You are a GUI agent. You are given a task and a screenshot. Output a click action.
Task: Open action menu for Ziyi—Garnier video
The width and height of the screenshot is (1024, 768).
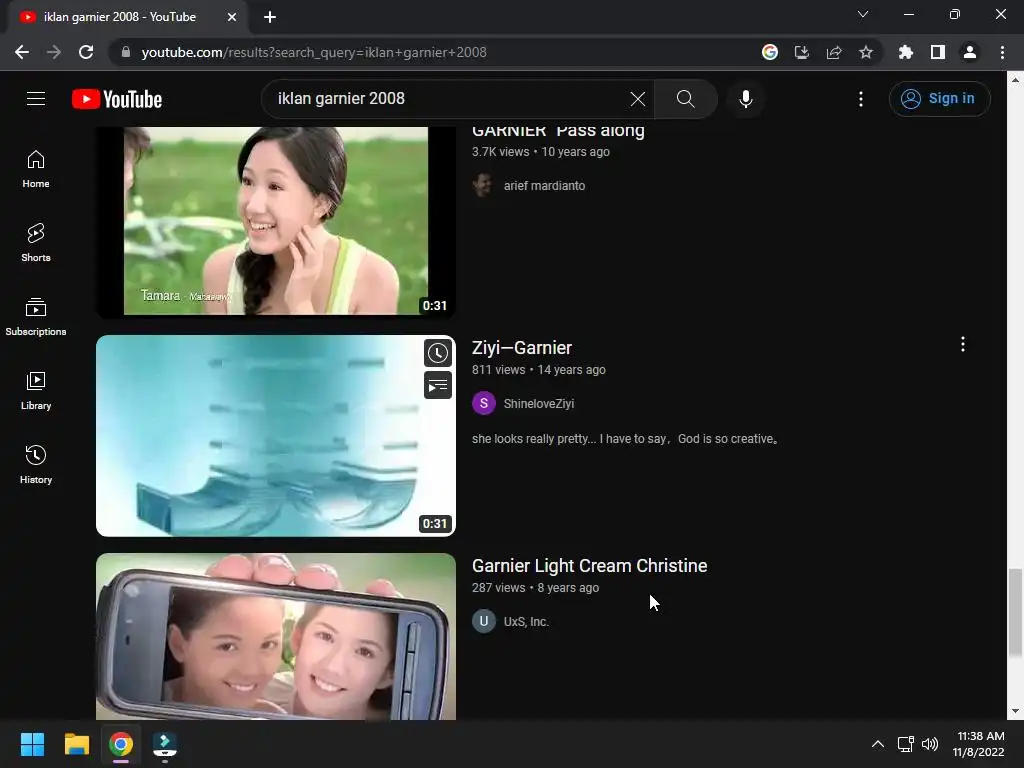click(963, 344)
